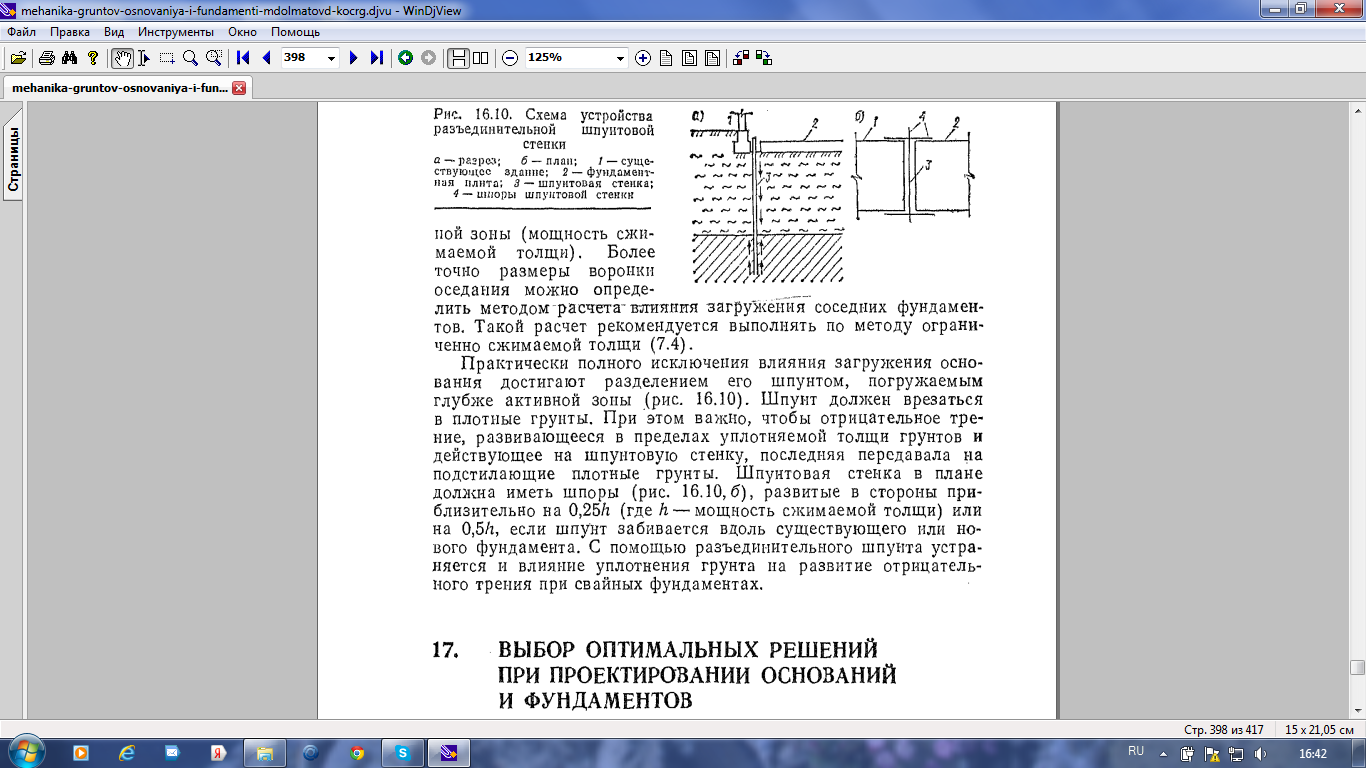
Task: Click the fit width zoom icon
Action: coord(712,58)
